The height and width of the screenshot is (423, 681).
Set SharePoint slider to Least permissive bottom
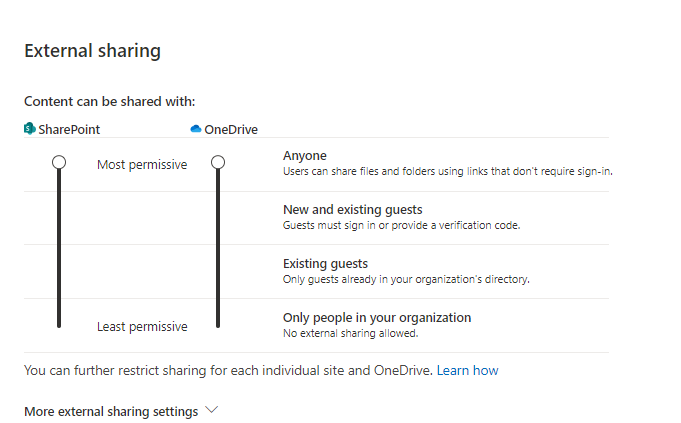coord(59,325)
